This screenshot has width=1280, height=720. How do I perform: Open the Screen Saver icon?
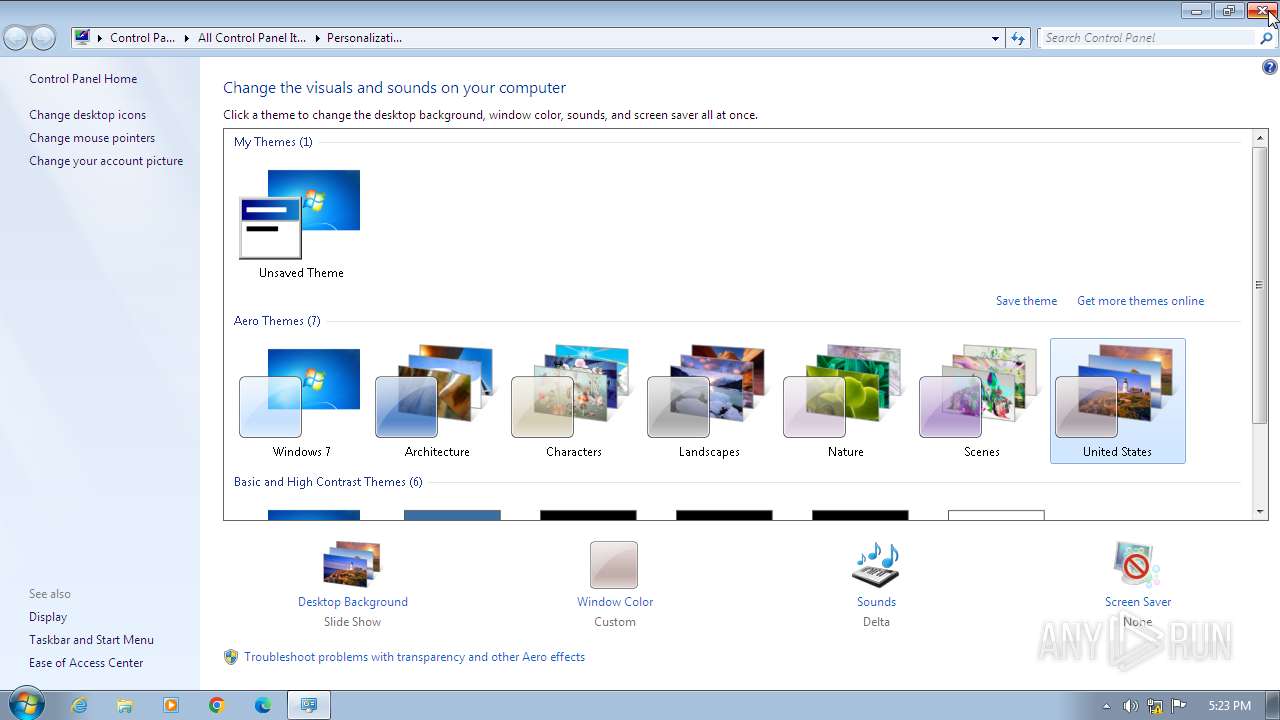[1137, 565]
